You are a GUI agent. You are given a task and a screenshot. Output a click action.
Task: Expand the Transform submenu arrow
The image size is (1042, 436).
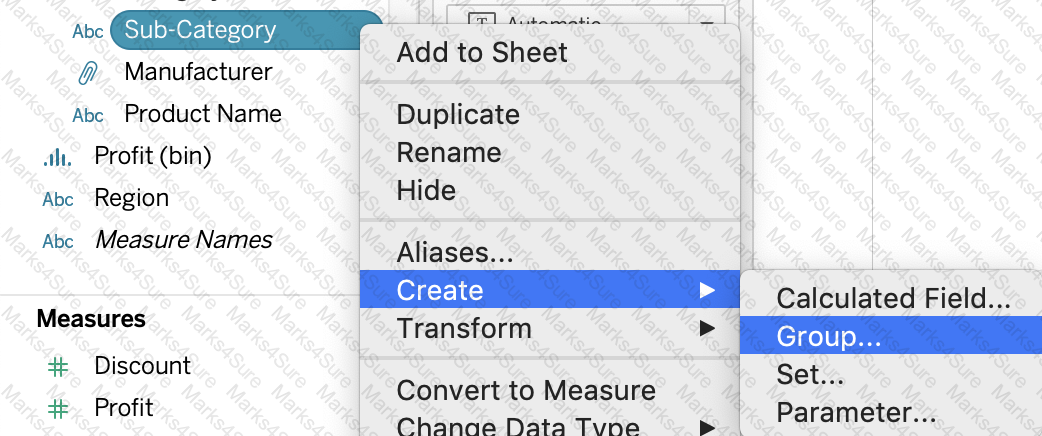pos(707,328)
